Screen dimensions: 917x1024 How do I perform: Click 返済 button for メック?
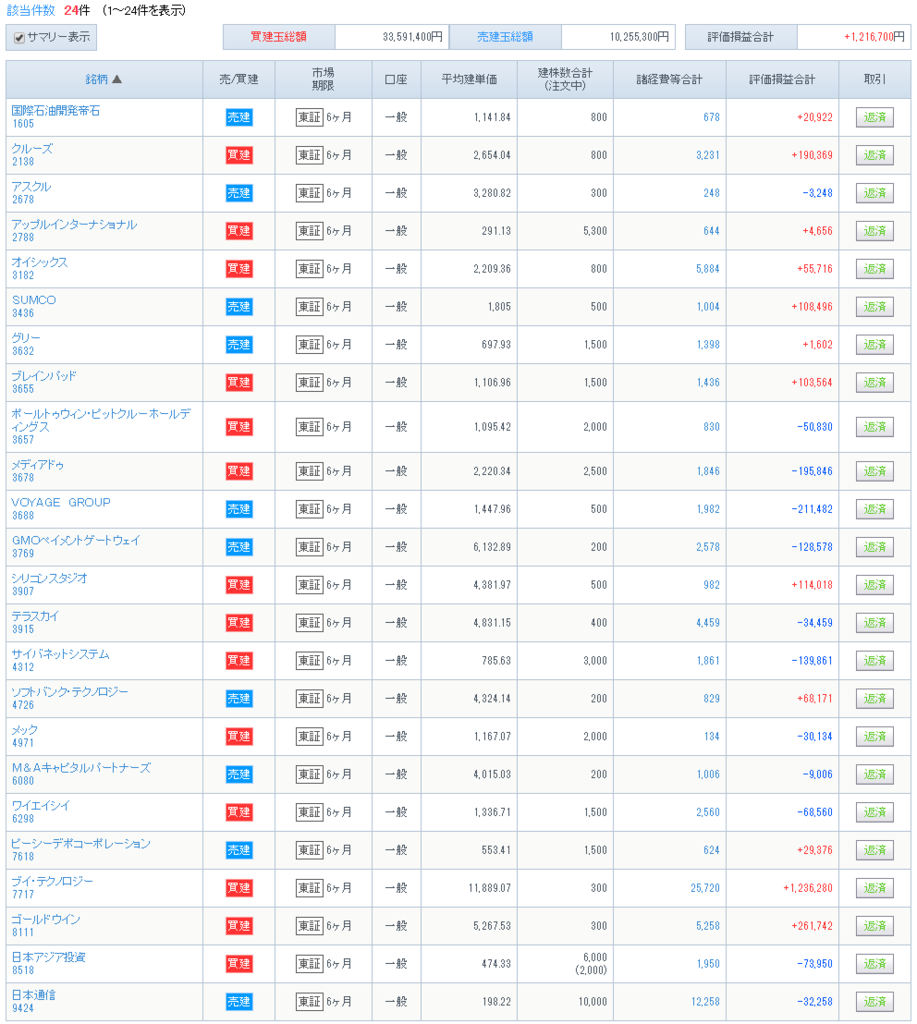pos(875,737)
